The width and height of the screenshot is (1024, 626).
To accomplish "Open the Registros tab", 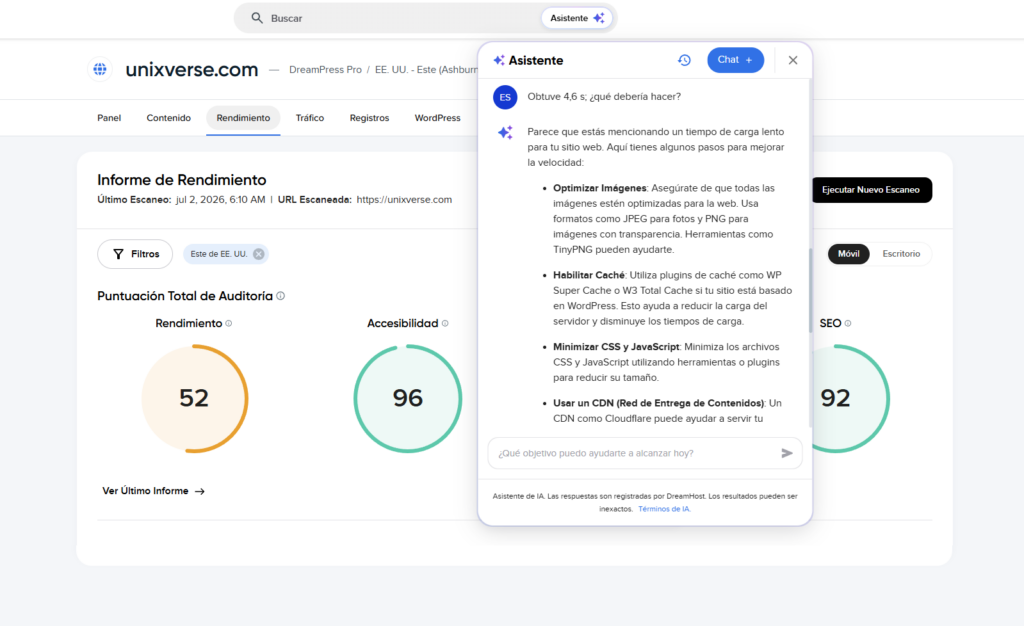I will (369, 118).
